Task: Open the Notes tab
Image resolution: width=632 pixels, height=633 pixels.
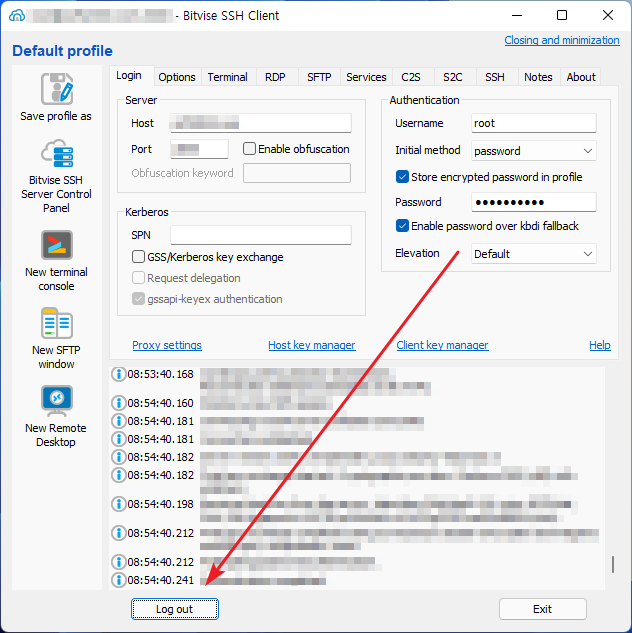Action: click(538, 77)
